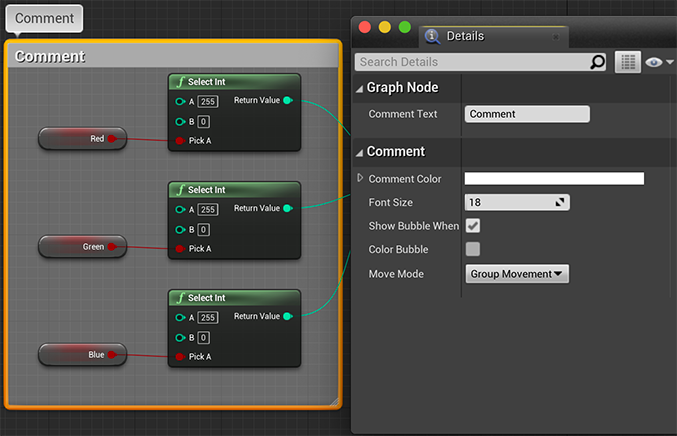Collapse the Comment category section
Image resolution: width=677 pixels, height=436 pixels.
[360, 152]
